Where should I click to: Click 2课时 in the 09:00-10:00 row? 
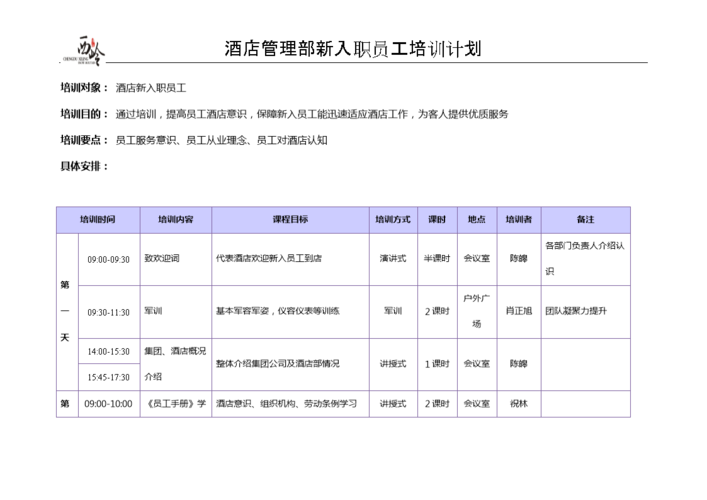[437, 404]
